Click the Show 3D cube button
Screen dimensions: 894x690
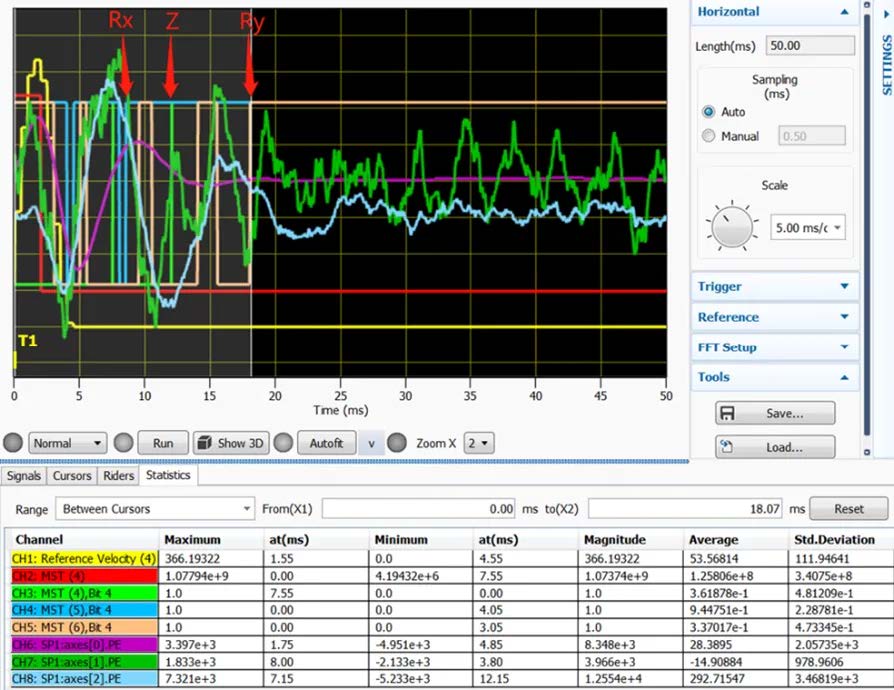pyautogui.click(x=230, y=443)
